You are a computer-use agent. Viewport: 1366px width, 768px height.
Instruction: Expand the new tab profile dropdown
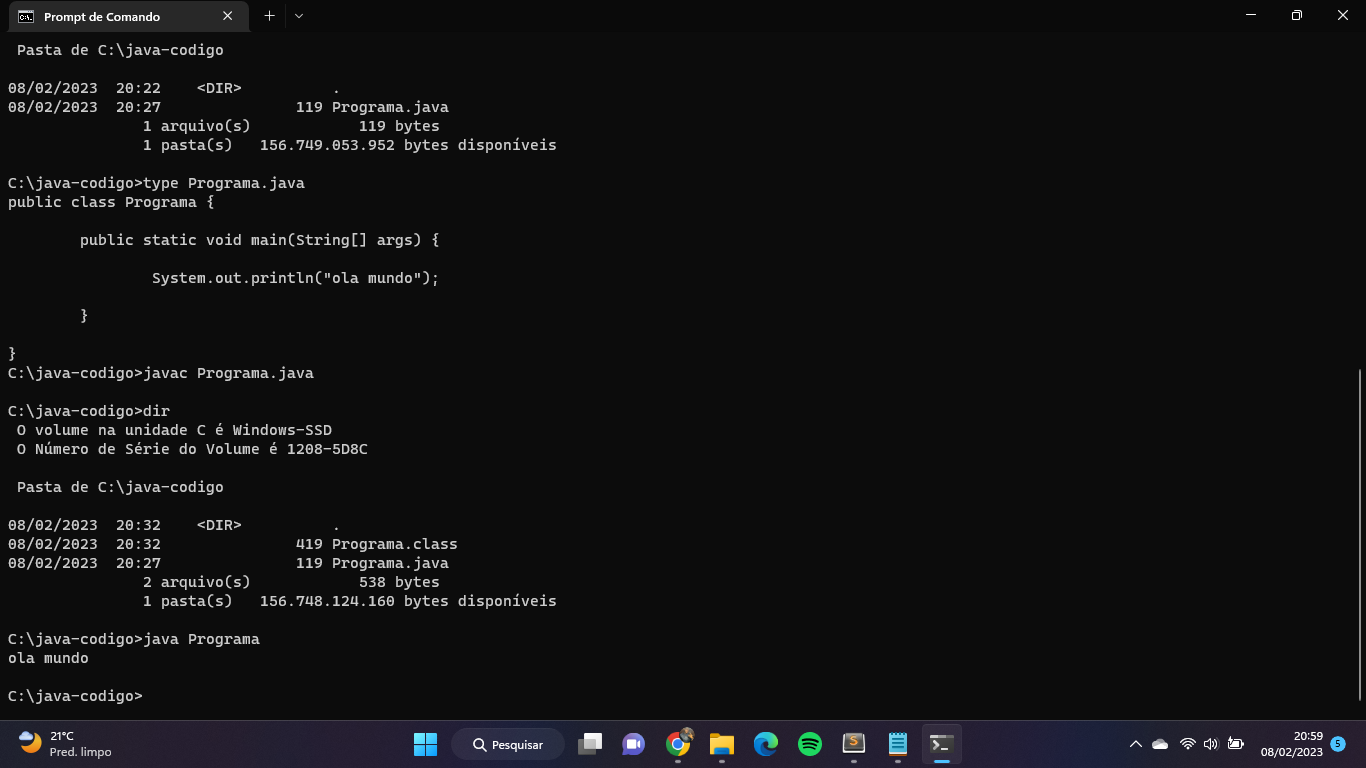(x=299, y=16)
